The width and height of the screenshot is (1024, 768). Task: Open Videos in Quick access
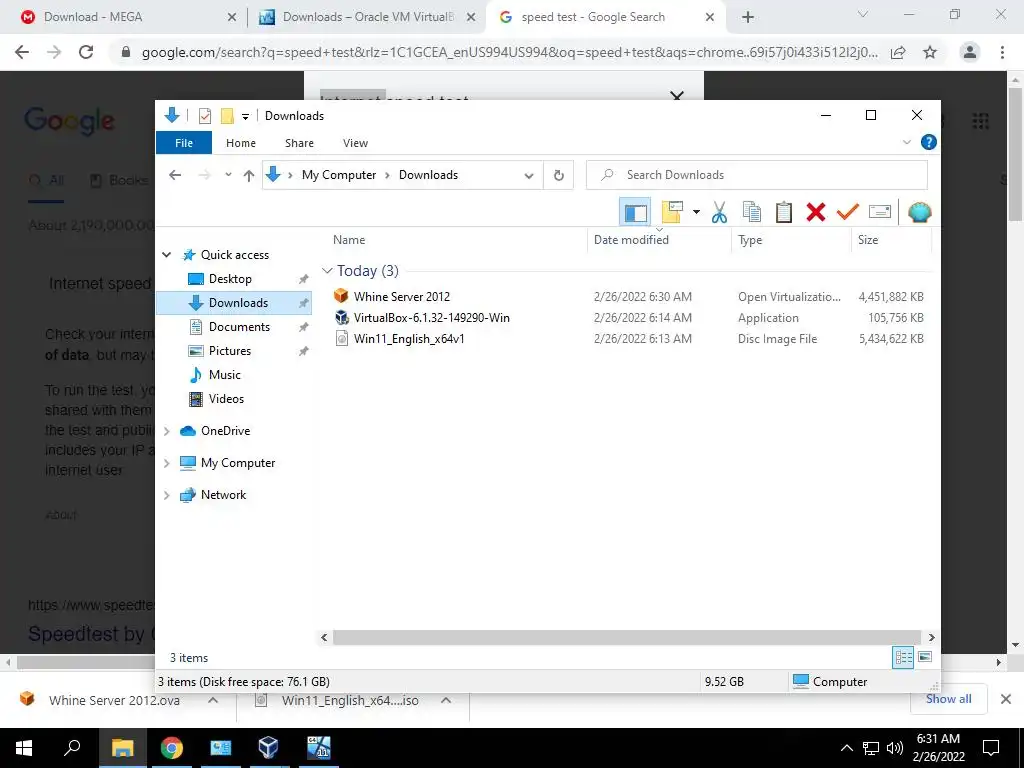[x=226, y=399]
